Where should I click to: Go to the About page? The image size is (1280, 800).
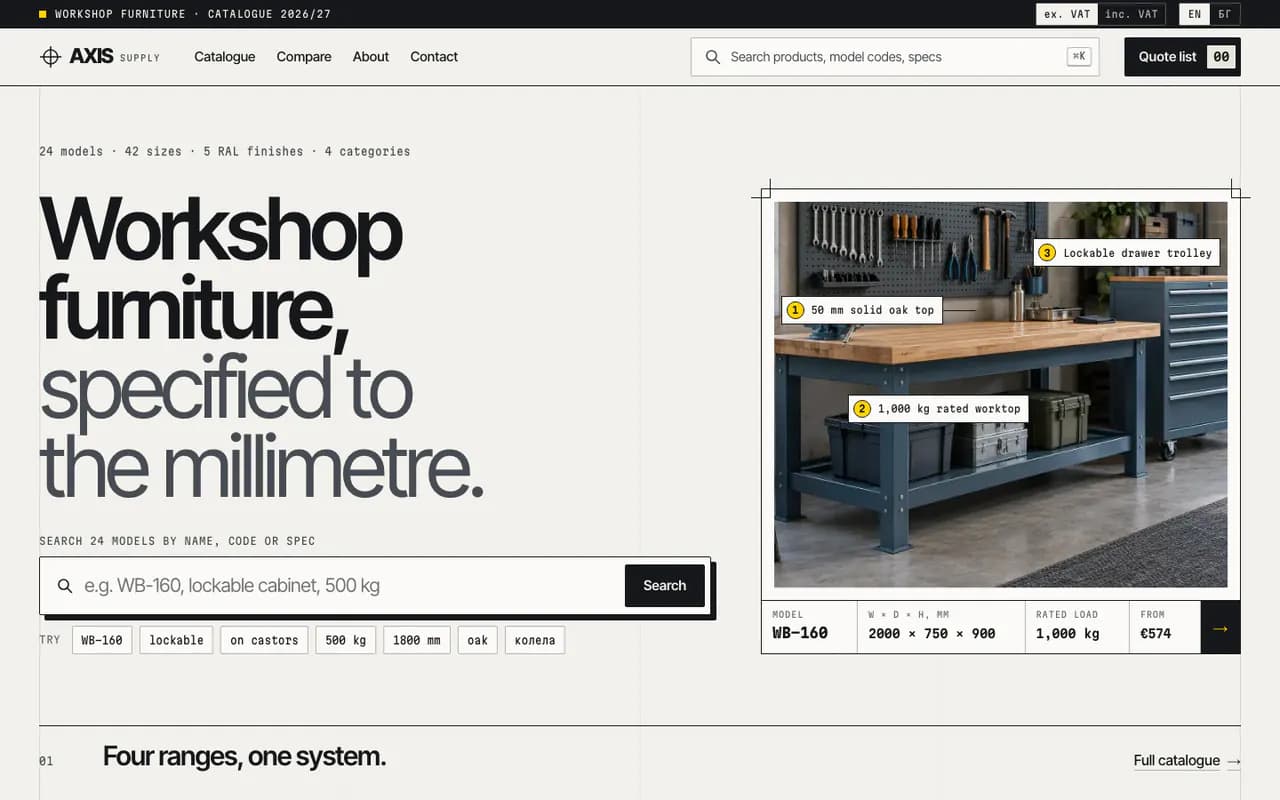pos(371,57)
